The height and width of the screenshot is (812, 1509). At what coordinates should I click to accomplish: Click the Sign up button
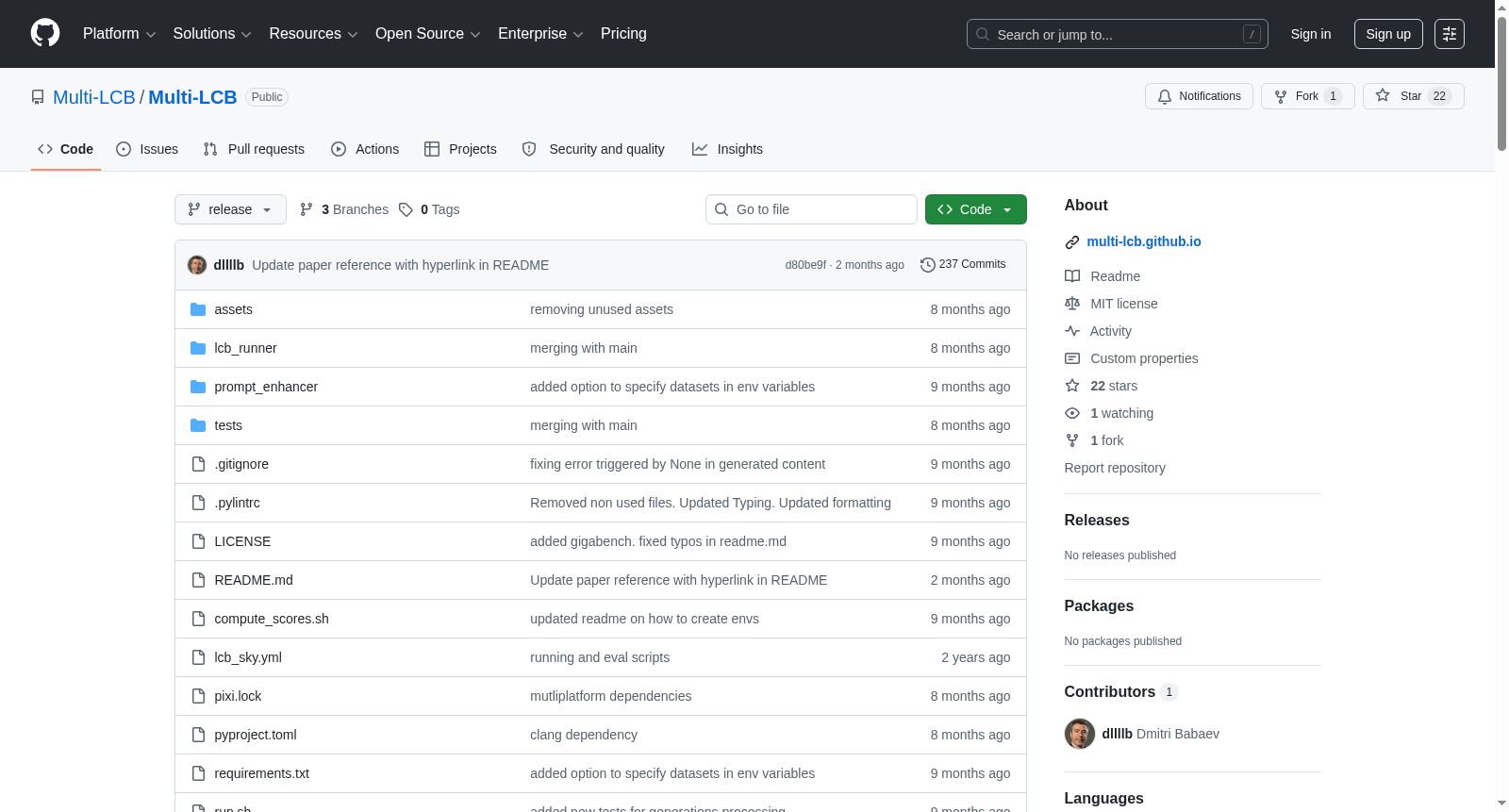click(1388, 34)
